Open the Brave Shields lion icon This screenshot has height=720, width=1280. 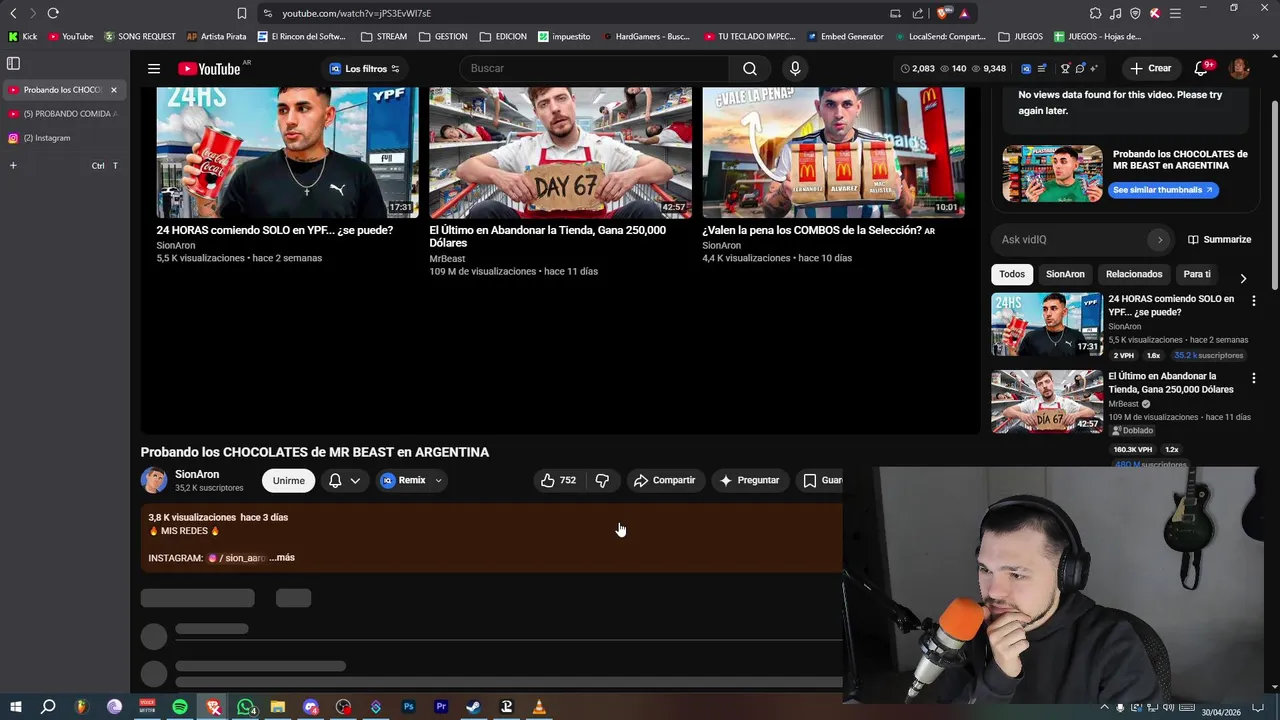click(945, 13)
